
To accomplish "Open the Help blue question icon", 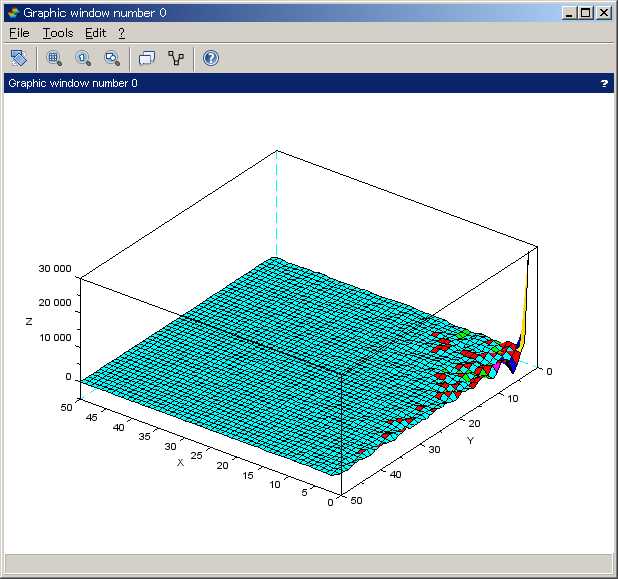I will pyautogui.click(x=211, y=58).
